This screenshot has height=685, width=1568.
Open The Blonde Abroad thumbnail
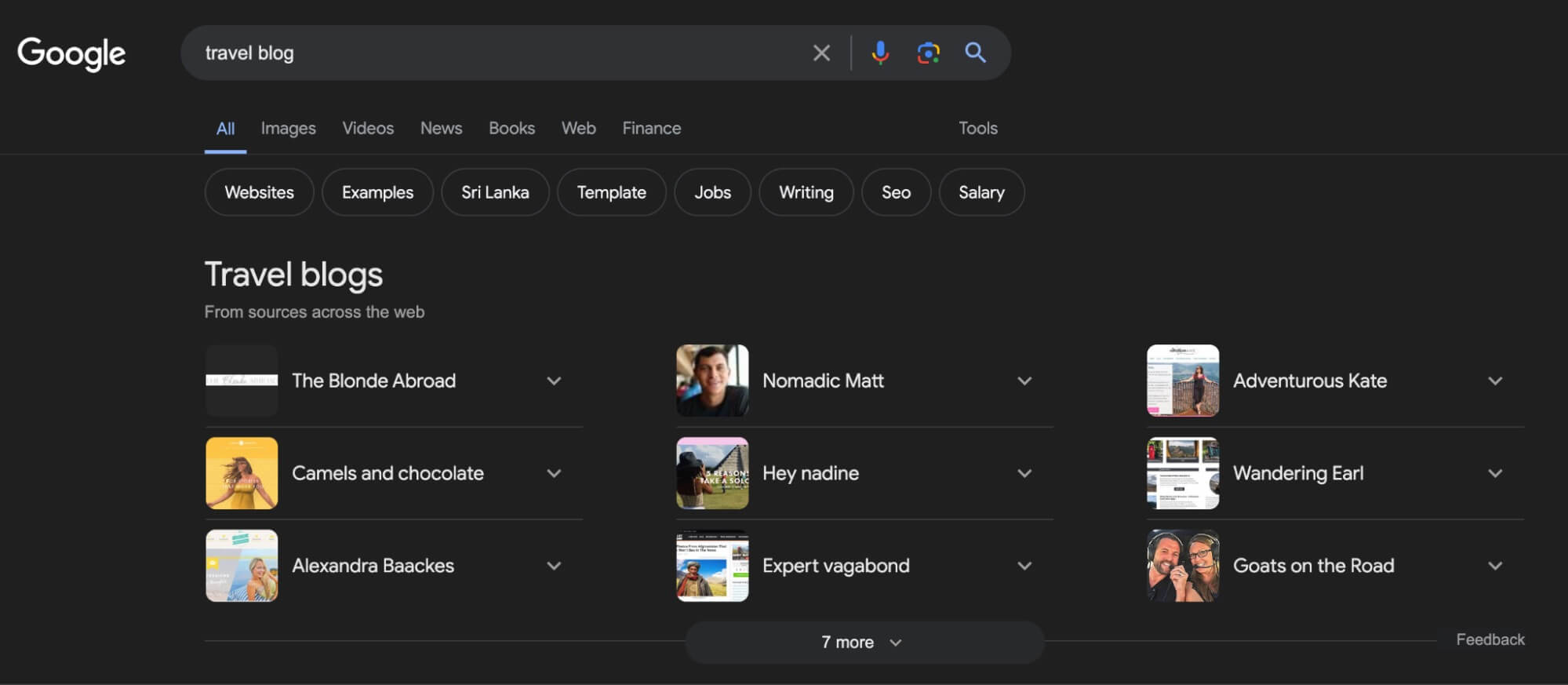[242, 381]
